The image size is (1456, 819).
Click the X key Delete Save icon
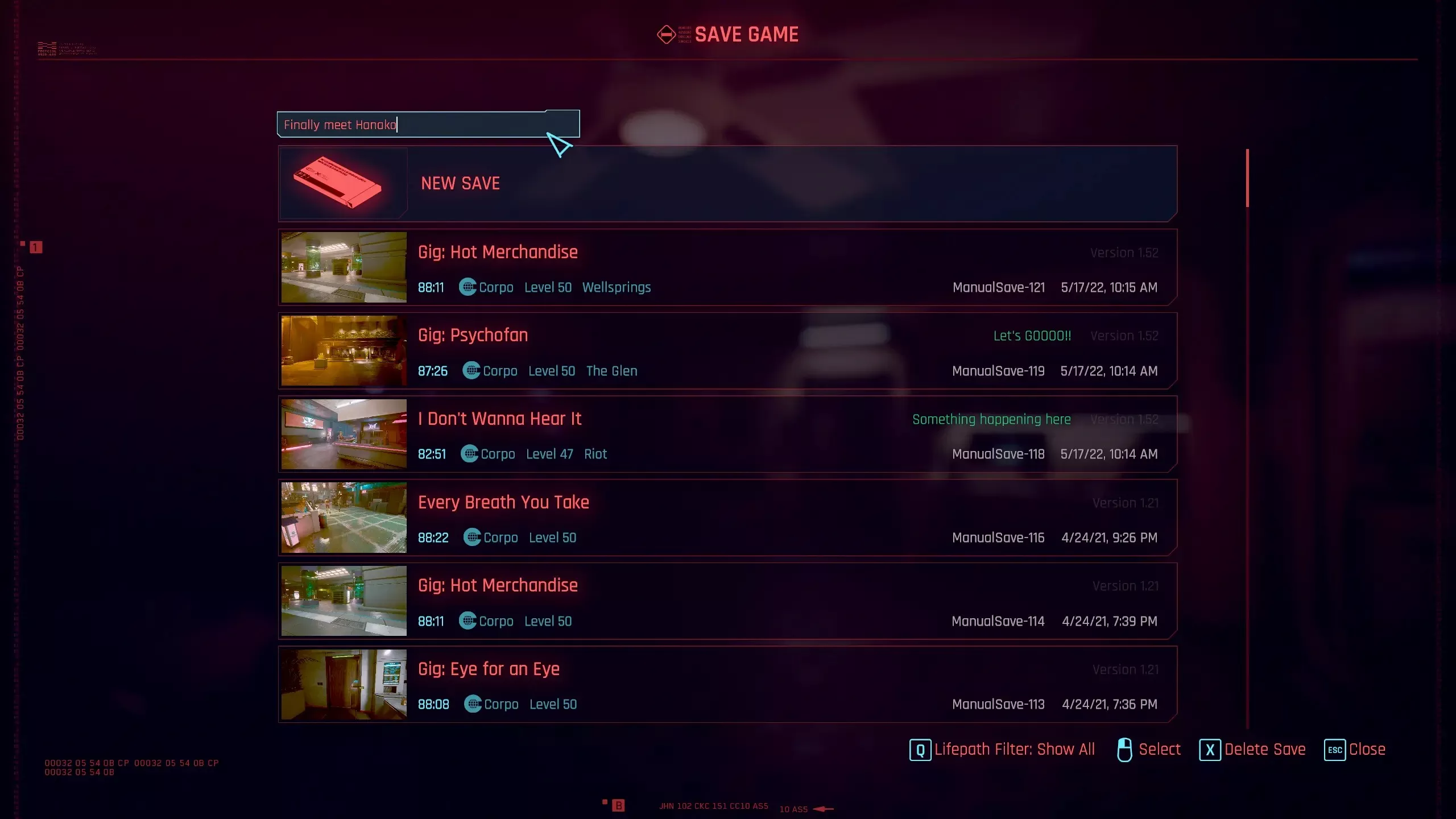[1210, 750]
